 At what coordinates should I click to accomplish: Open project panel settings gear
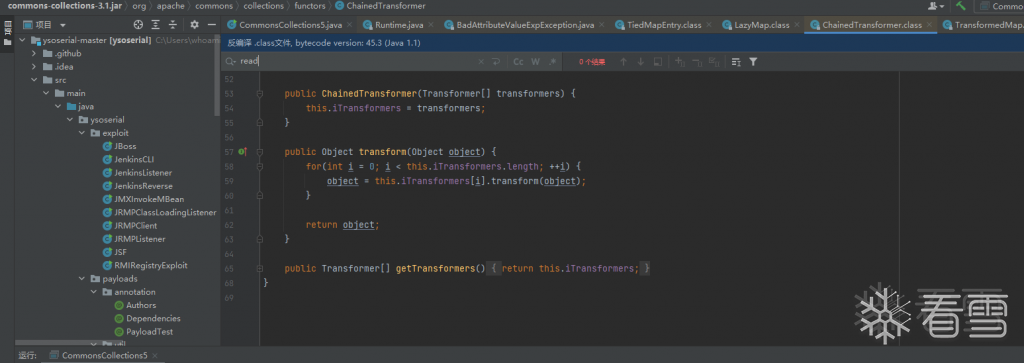click(x=195, y=25)
